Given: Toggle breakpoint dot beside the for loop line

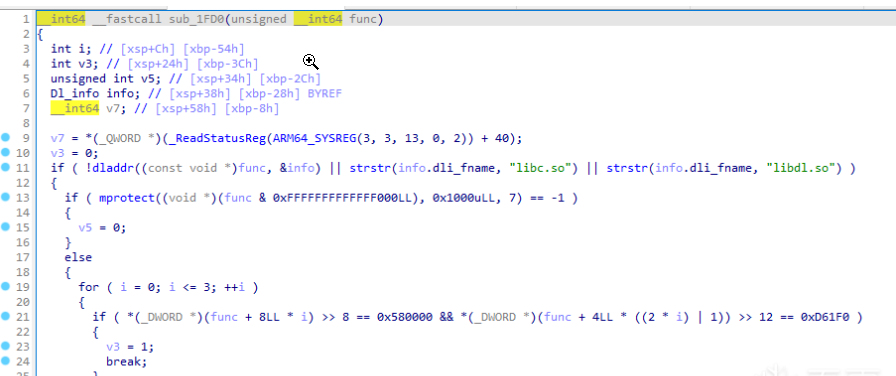Looking at the screenshot, I should [x=6, y=286].
